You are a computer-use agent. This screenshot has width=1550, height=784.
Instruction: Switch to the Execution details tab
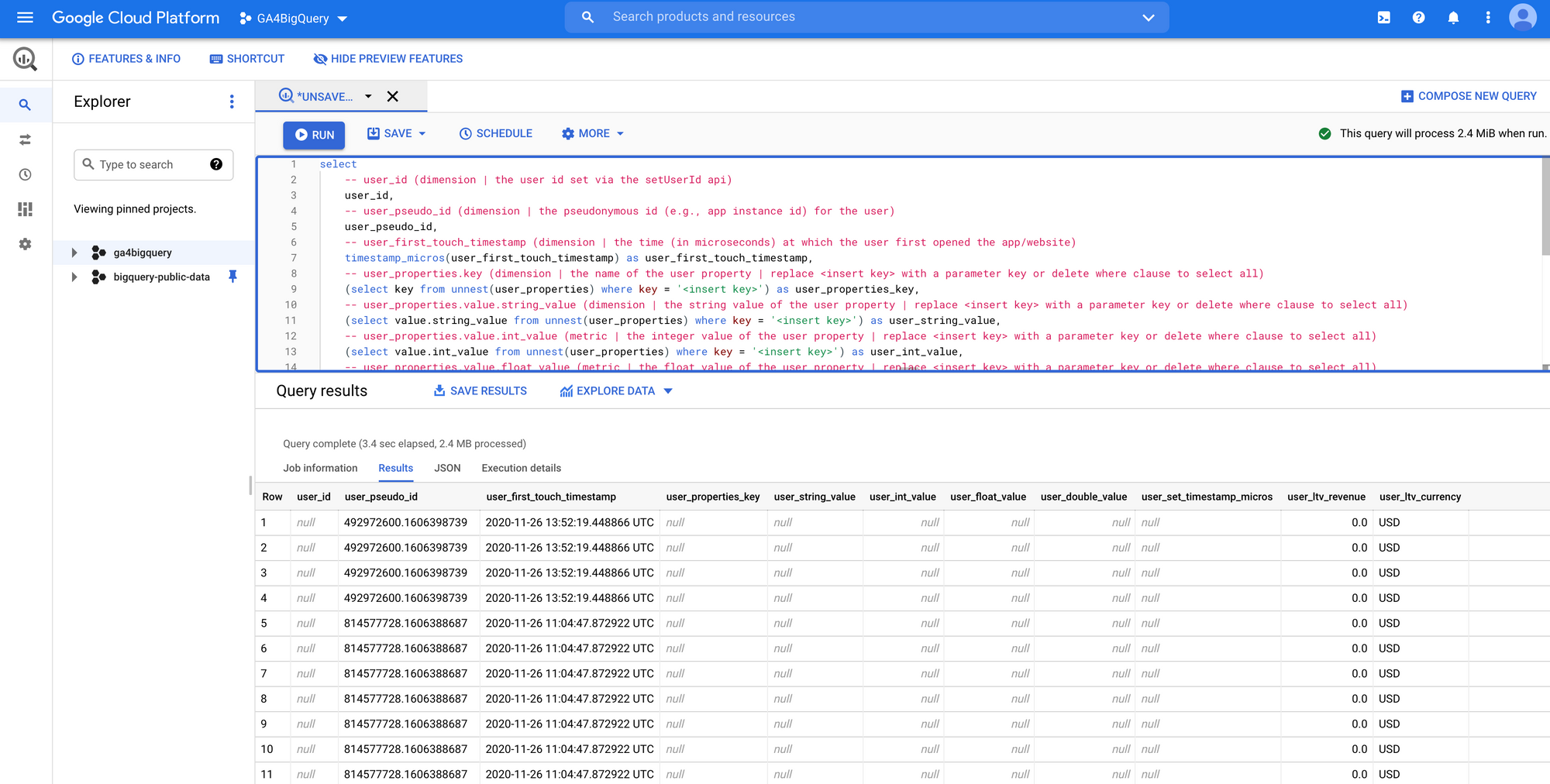click(x=522, y=468)
